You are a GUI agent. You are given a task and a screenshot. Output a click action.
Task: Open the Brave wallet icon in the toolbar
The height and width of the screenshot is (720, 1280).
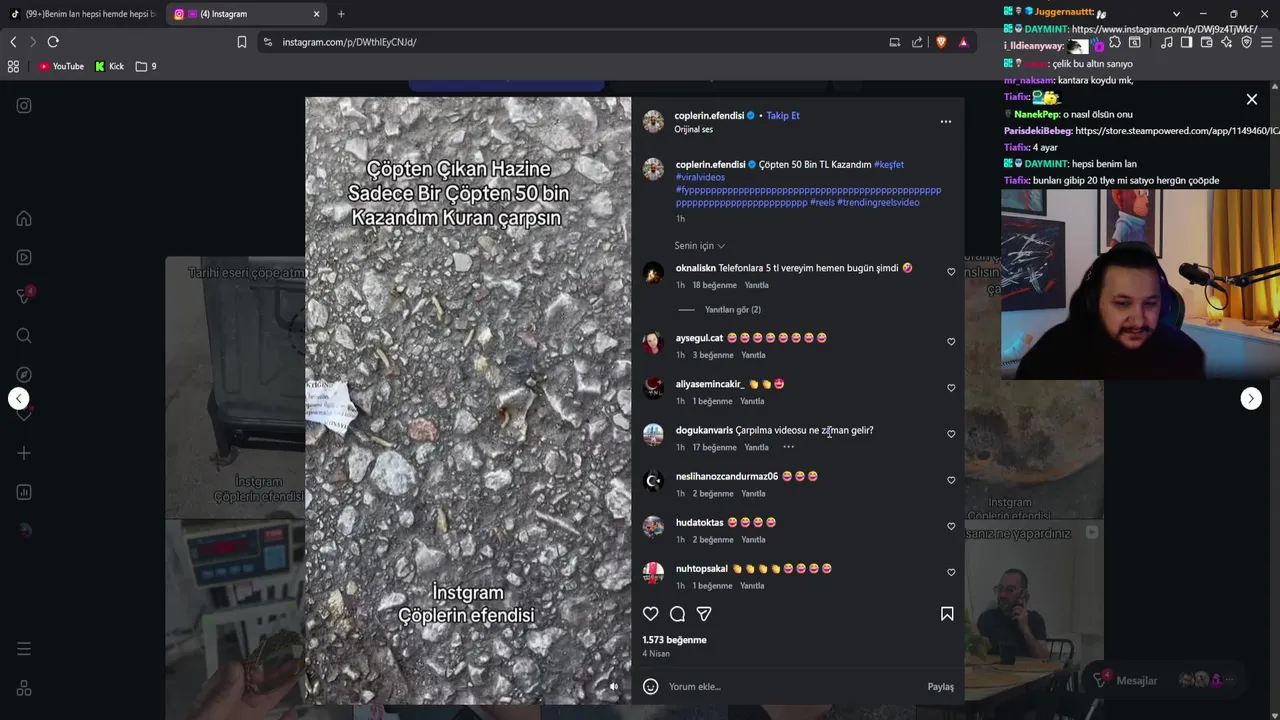pos(1206,43)
